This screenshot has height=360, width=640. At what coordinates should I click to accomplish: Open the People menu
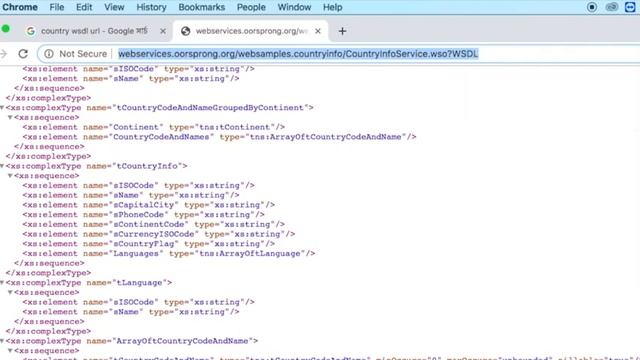(x=251, y=7)
